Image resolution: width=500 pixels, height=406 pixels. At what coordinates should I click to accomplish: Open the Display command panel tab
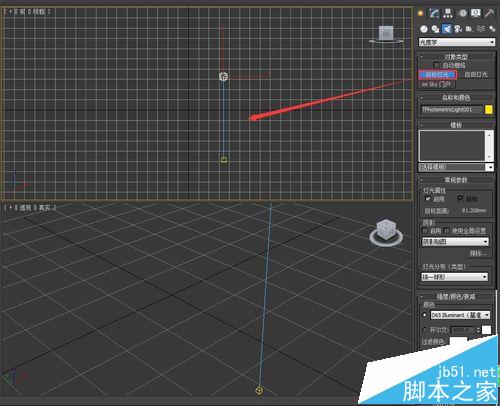[x=476, y=13]
